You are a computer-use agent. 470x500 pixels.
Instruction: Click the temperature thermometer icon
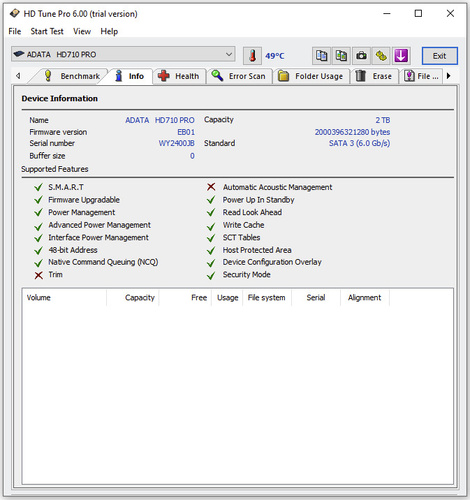coord(252,56)
